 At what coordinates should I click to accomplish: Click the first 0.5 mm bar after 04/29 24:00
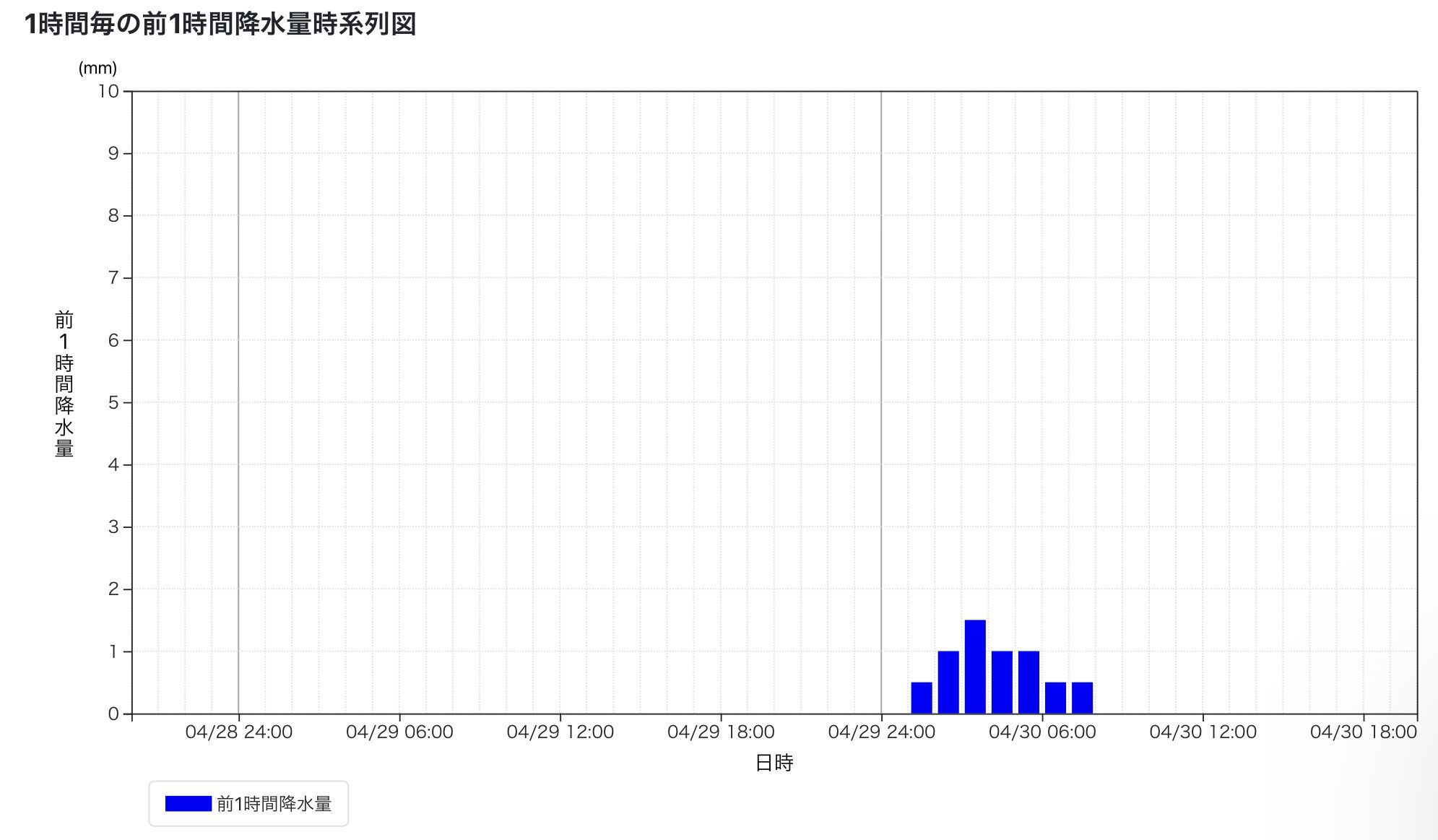click(x=922, y=698)
